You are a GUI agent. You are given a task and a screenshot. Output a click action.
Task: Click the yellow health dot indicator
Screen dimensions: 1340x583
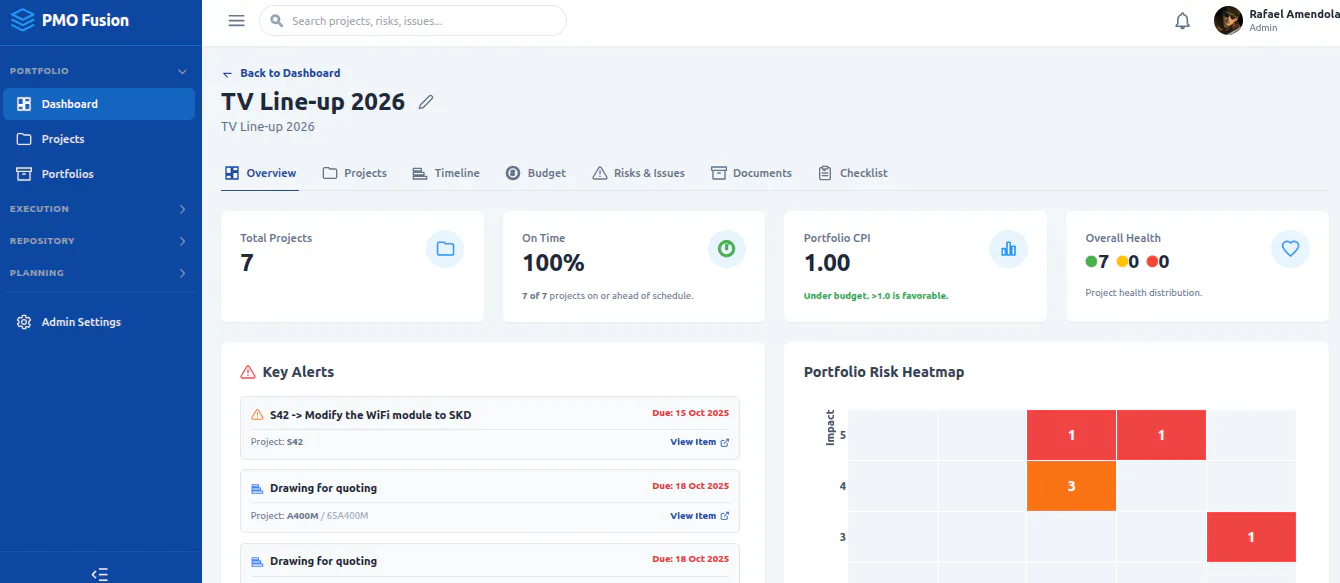(1121, 262)
